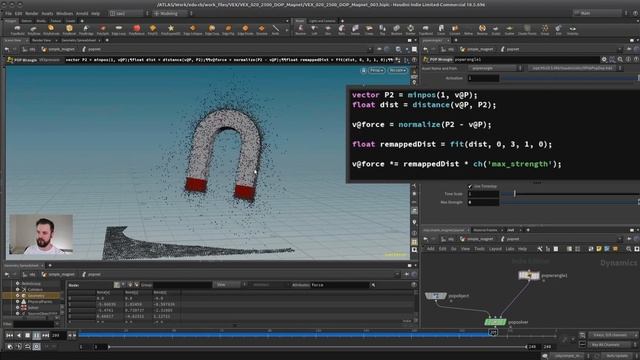Image resolution: width=640 pixels, height=360 pixels.
Task: Open the No cam camera dropdown
Action: point(397,70)
